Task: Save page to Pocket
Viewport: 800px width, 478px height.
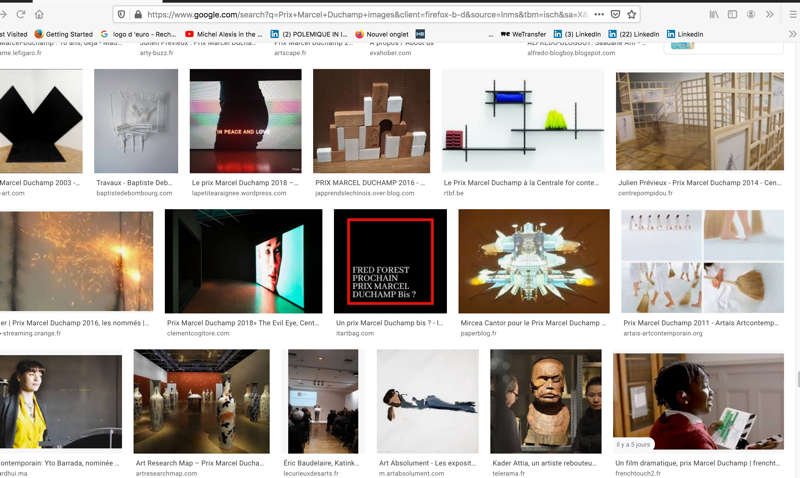Action: coord(615,14)
